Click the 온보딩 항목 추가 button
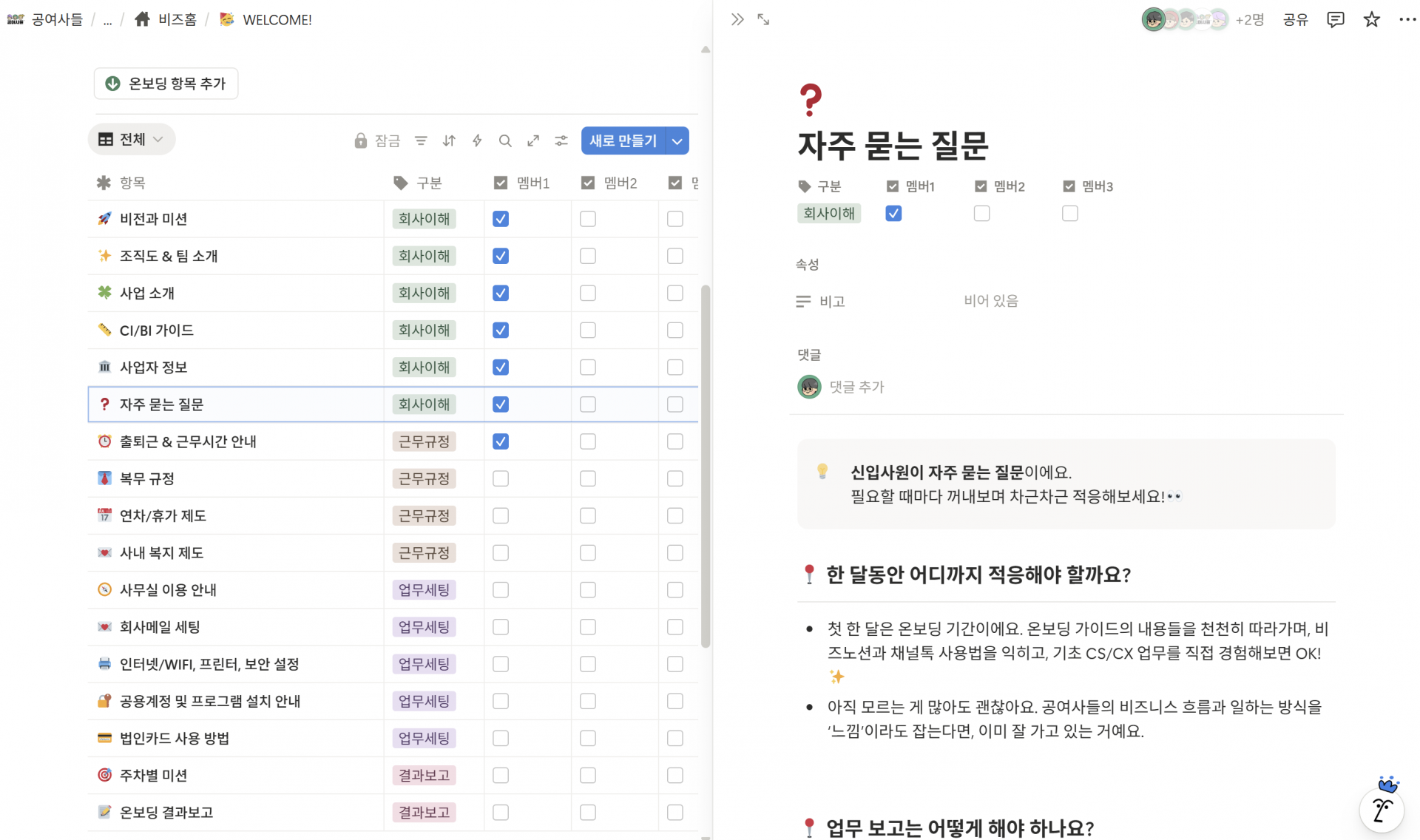This screenshot has width=1420, height=840. pos(166,84)
